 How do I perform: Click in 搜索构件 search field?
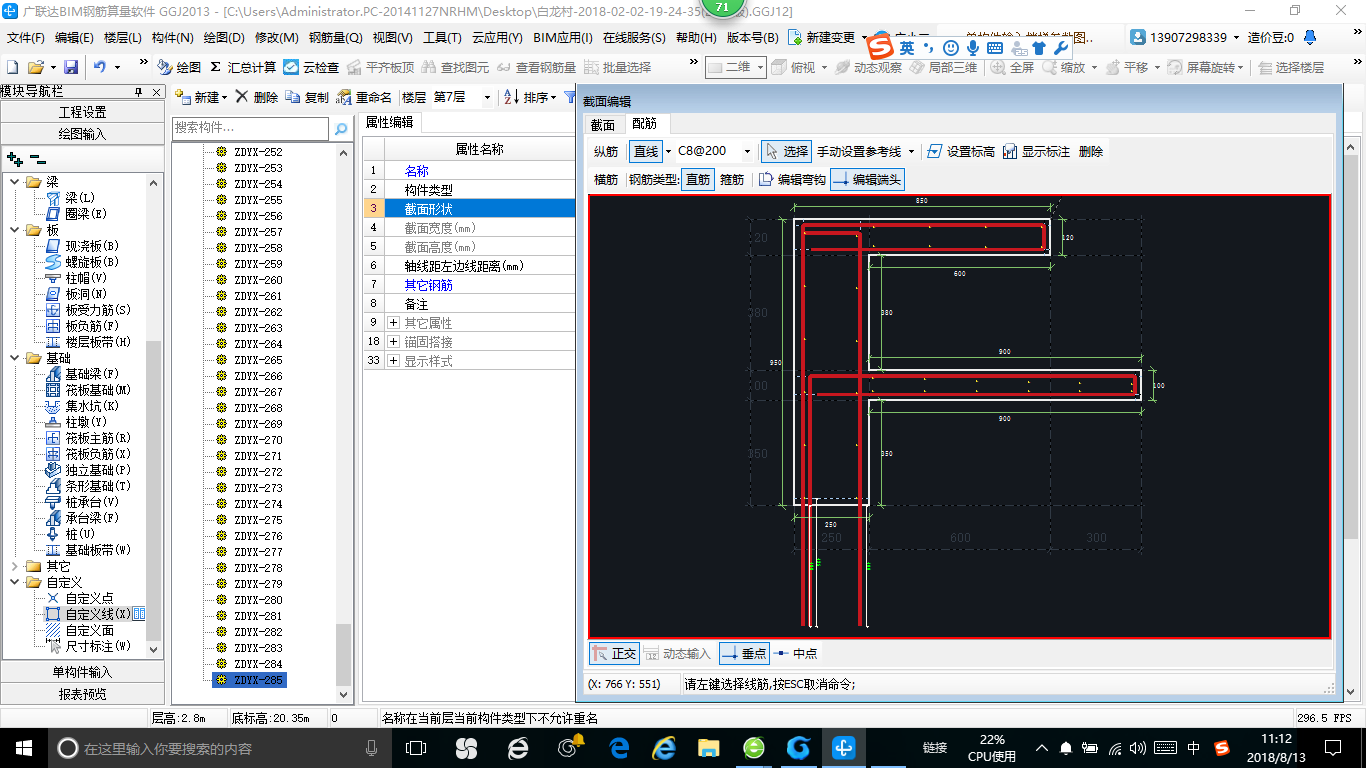(x=250, y=128)
